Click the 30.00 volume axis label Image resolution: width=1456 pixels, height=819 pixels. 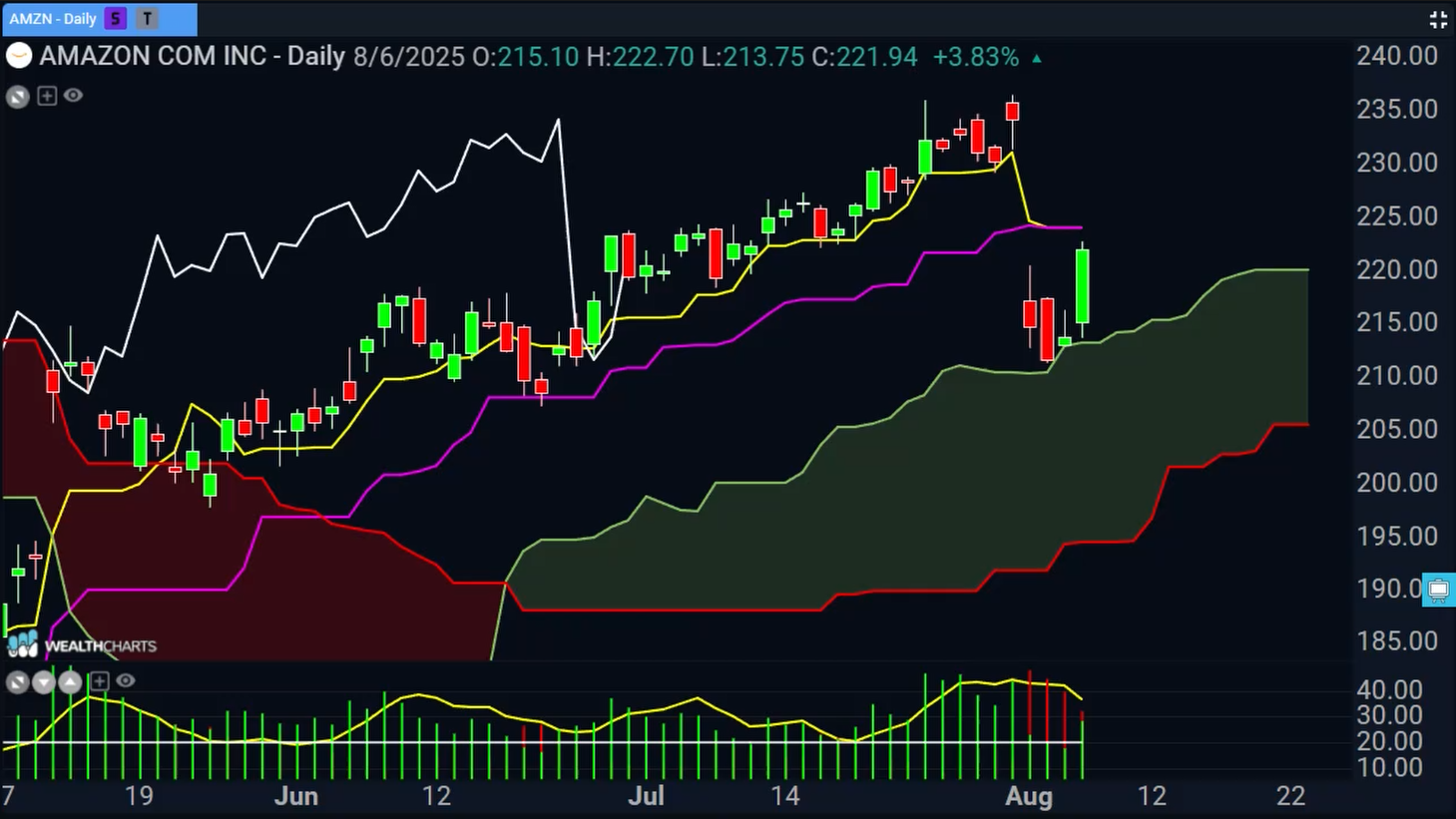1388,715
